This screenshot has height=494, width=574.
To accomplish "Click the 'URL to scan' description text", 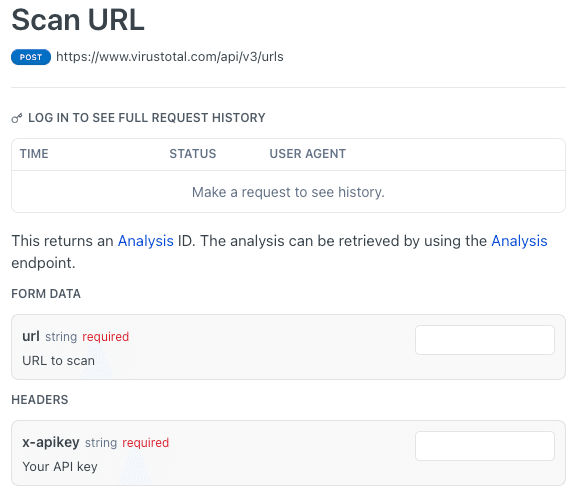I will [58, 361].
